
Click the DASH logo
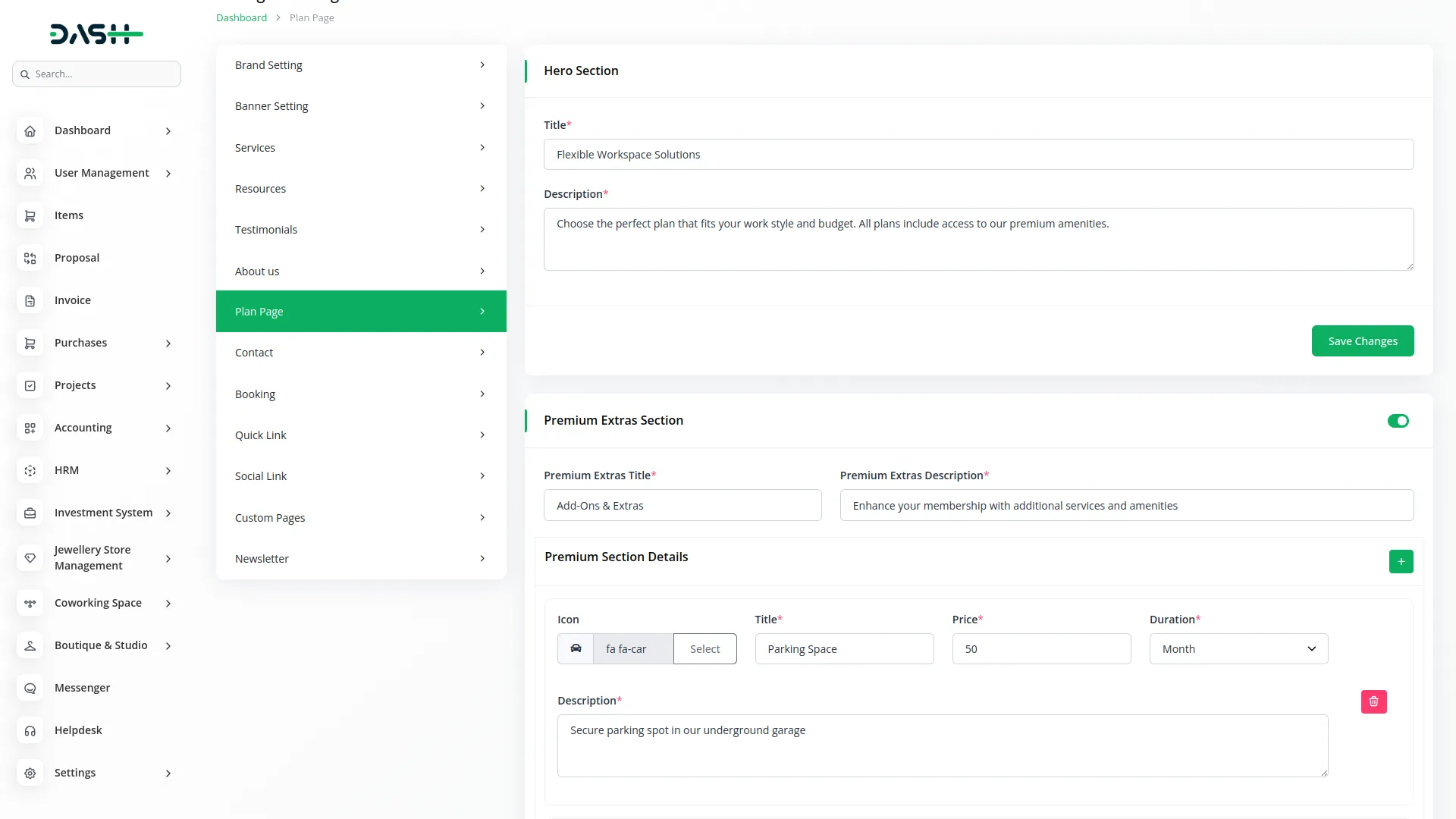96,34
